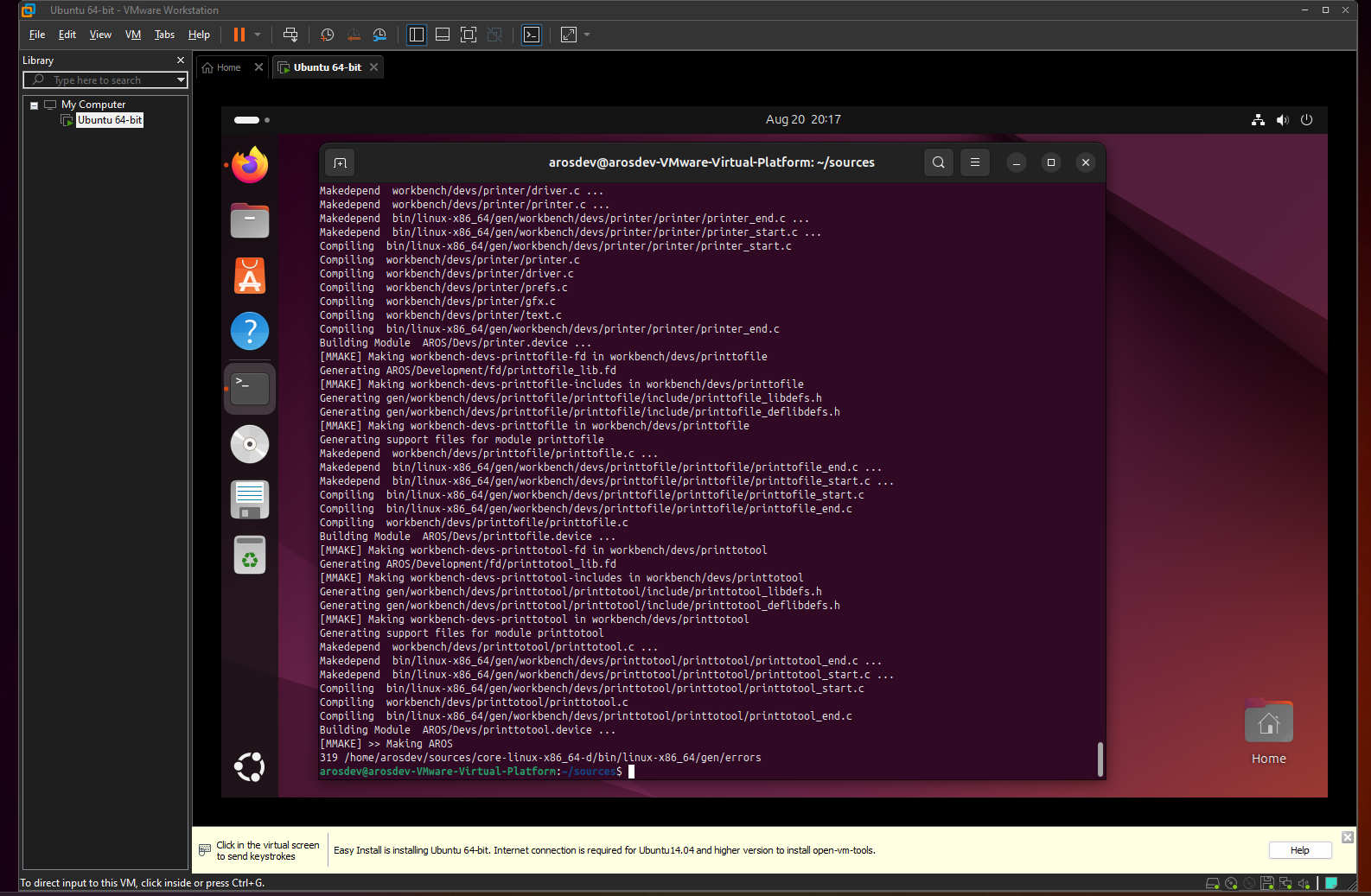Select Ubuntu 64-bit in the library tree
This screenshot has height=896, width=1371.
click(x=110, y=120)
